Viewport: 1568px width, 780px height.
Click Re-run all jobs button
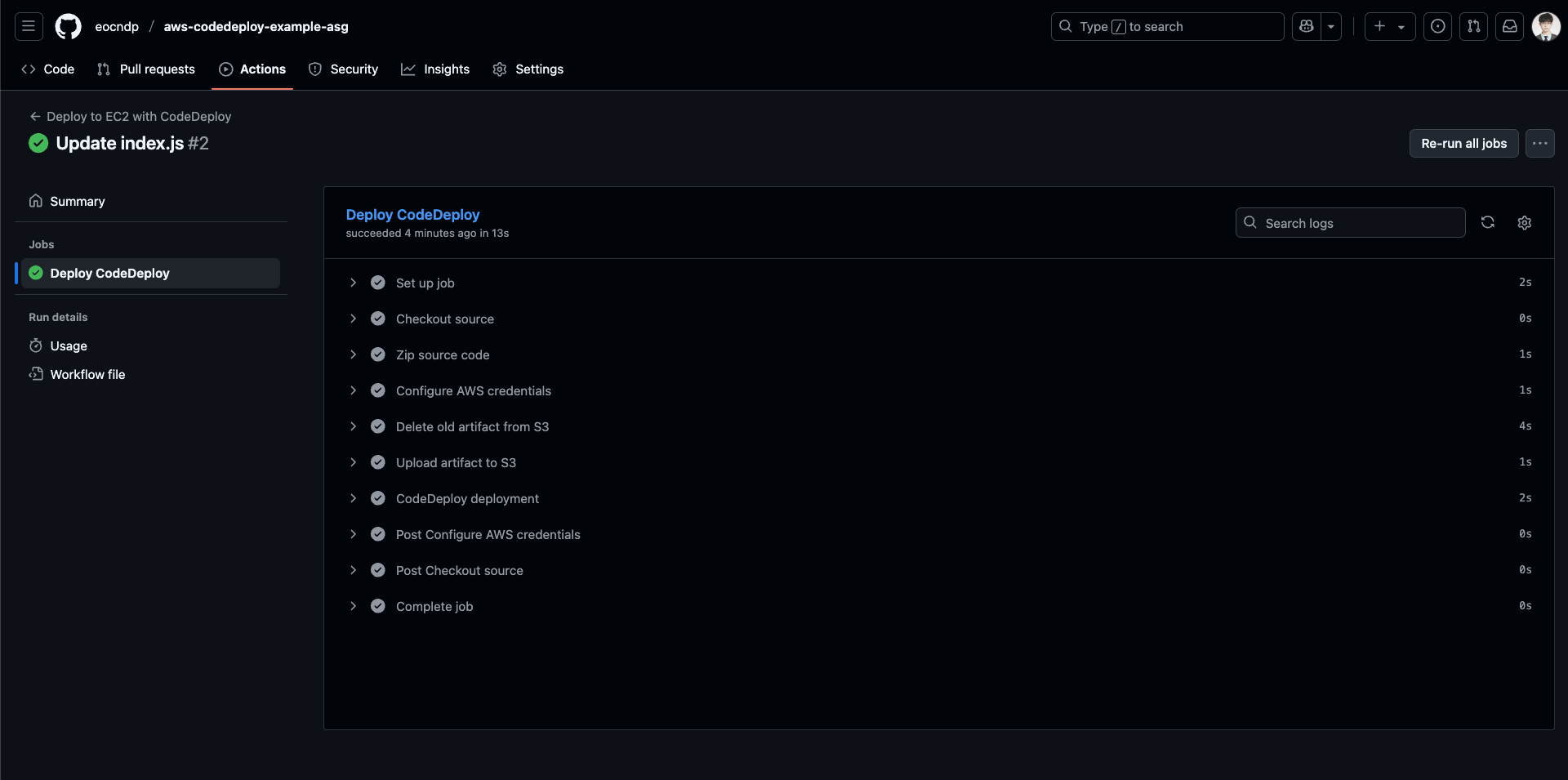pyautogui.click(x=1464, y=143)
